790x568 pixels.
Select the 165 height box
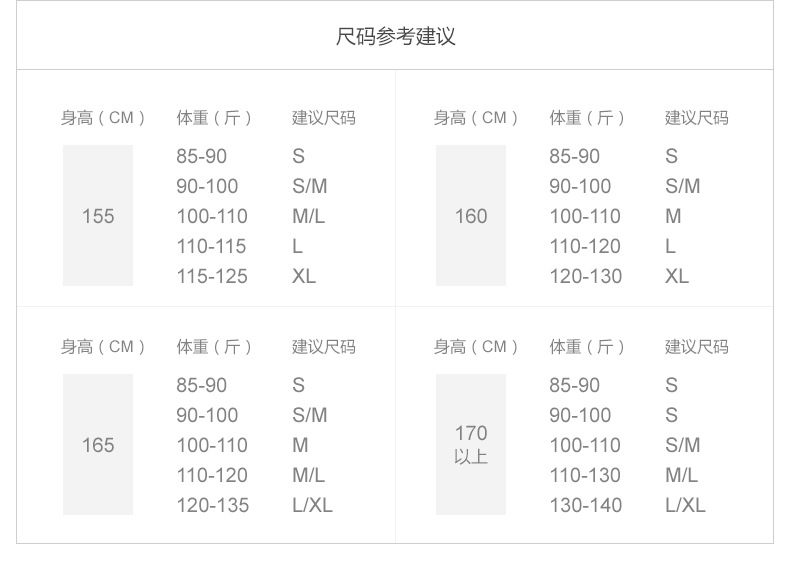tap(98, 445)
